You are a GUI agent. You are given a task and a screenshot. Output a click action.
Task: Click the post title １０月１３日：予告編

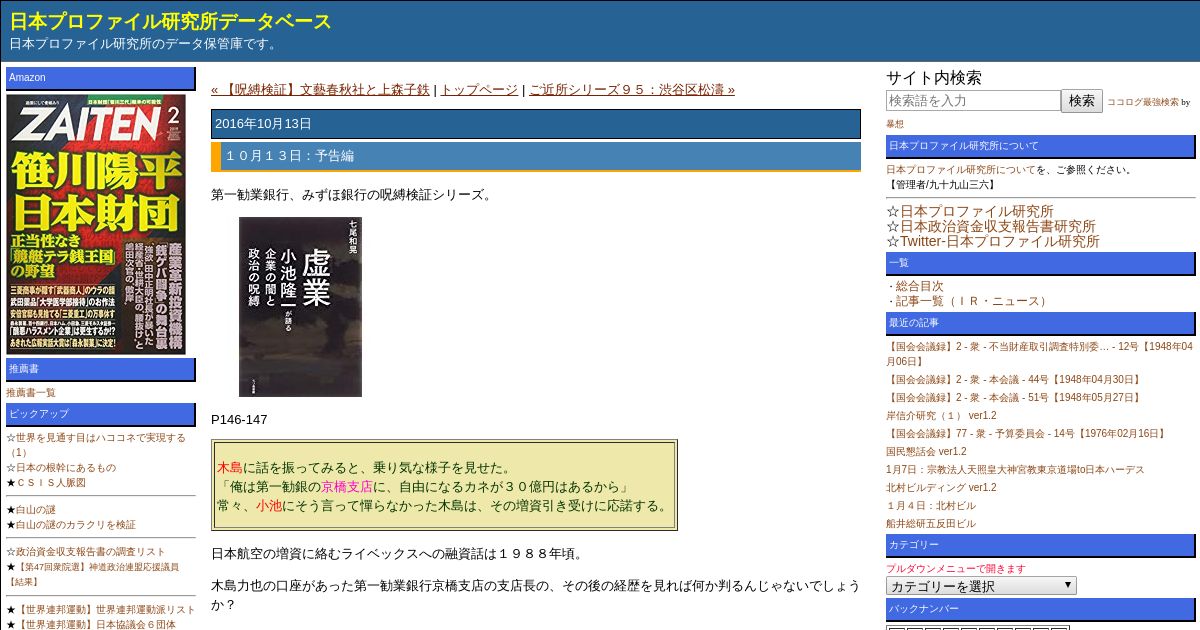(x=535, y=156)
